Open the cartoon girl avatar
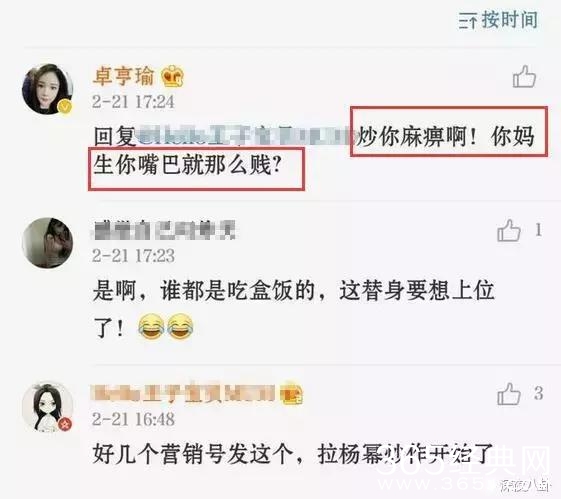561x499 pixels. tap(48, 407)
